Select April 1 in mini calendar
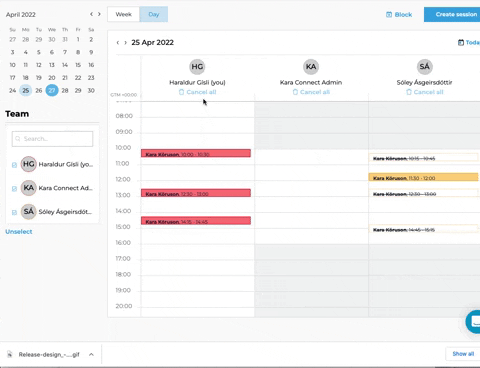 click(x=78, y=39)
